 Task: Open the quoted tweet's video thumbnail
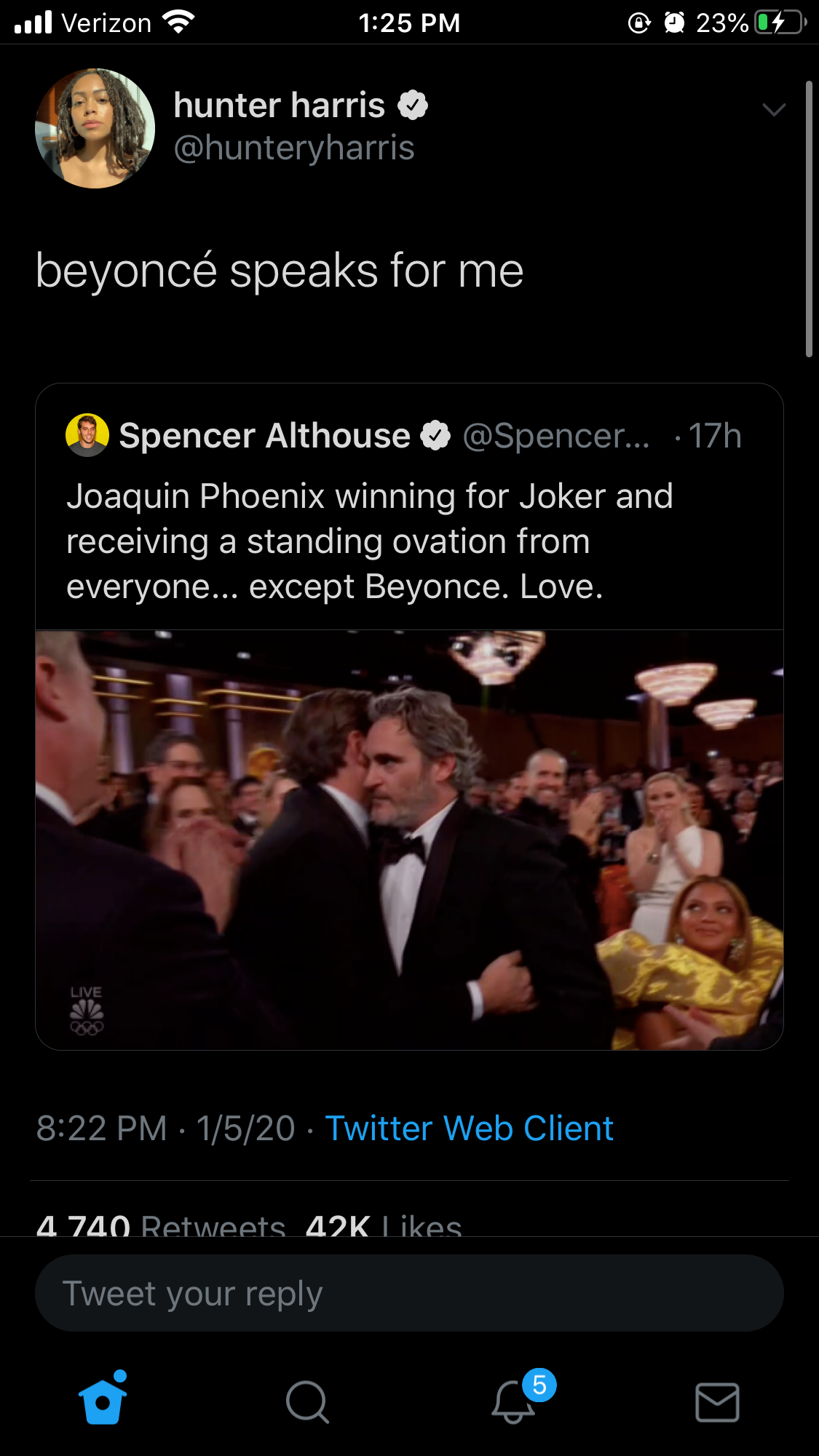click(x=409, y=840)
